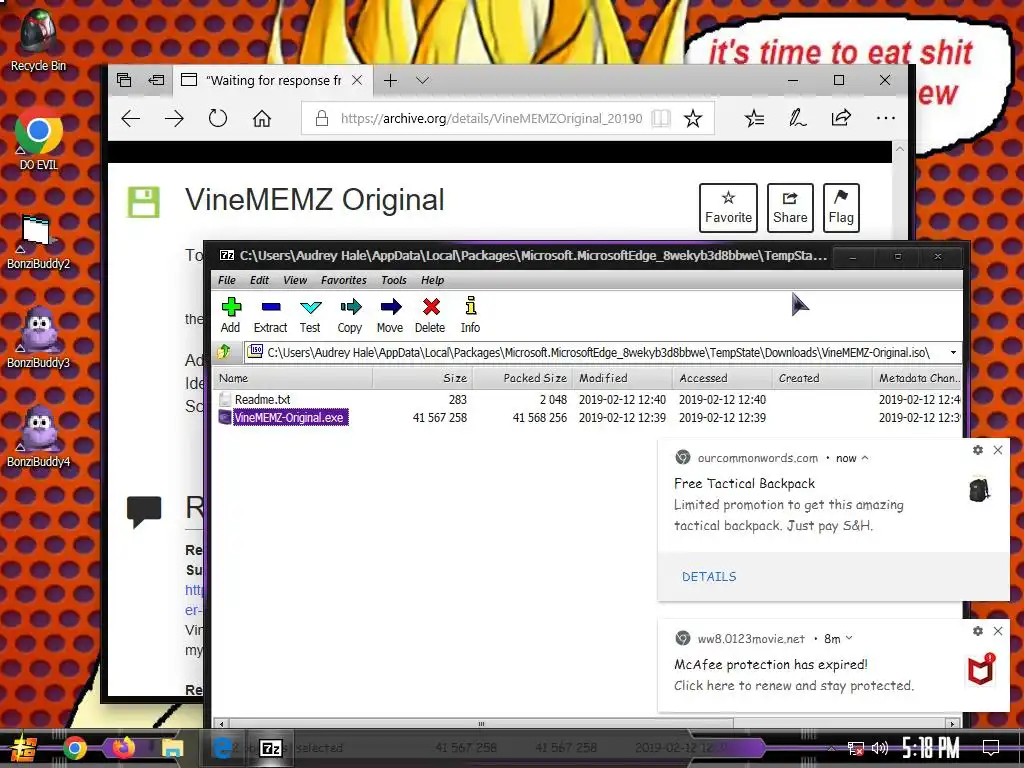Image resolution: width=1024 pixels, height=768 pixels.
Task: Click Favorite on the VineMEMZ Original page
Action: pos(728,208)
